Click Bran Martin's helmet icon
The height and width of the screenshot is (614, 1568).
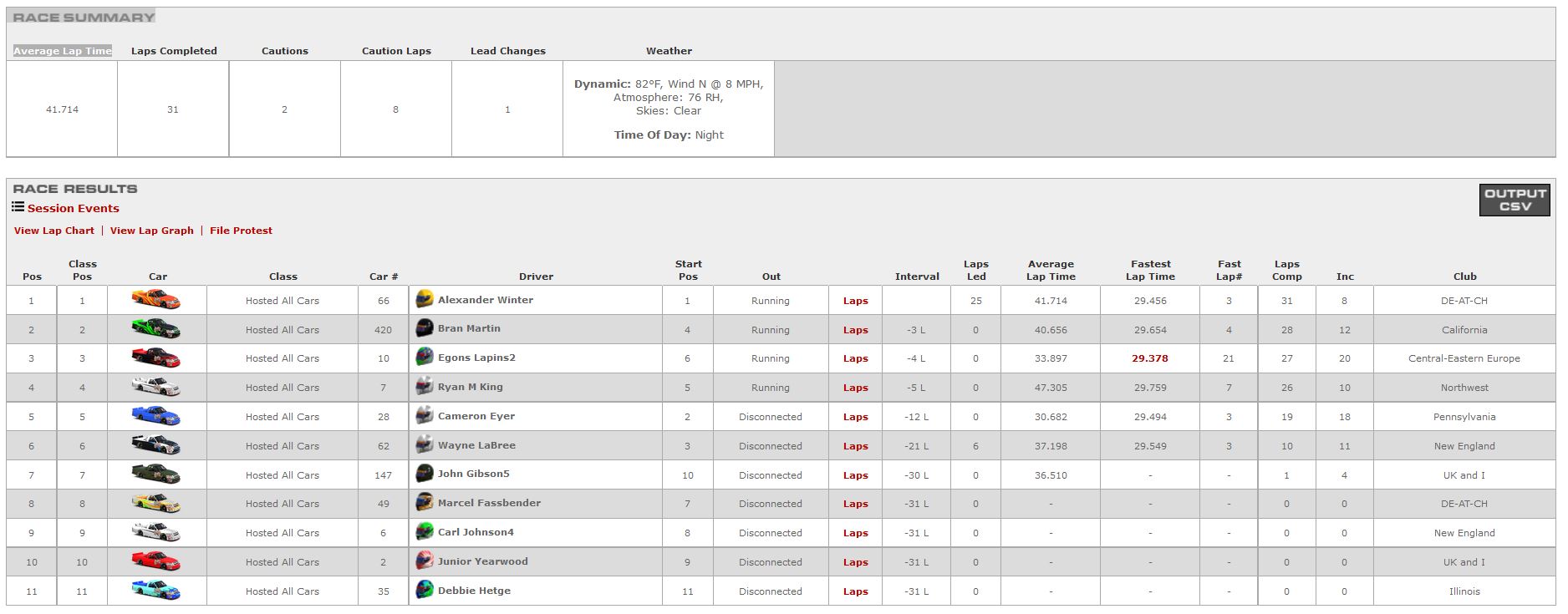pos(425,328)
